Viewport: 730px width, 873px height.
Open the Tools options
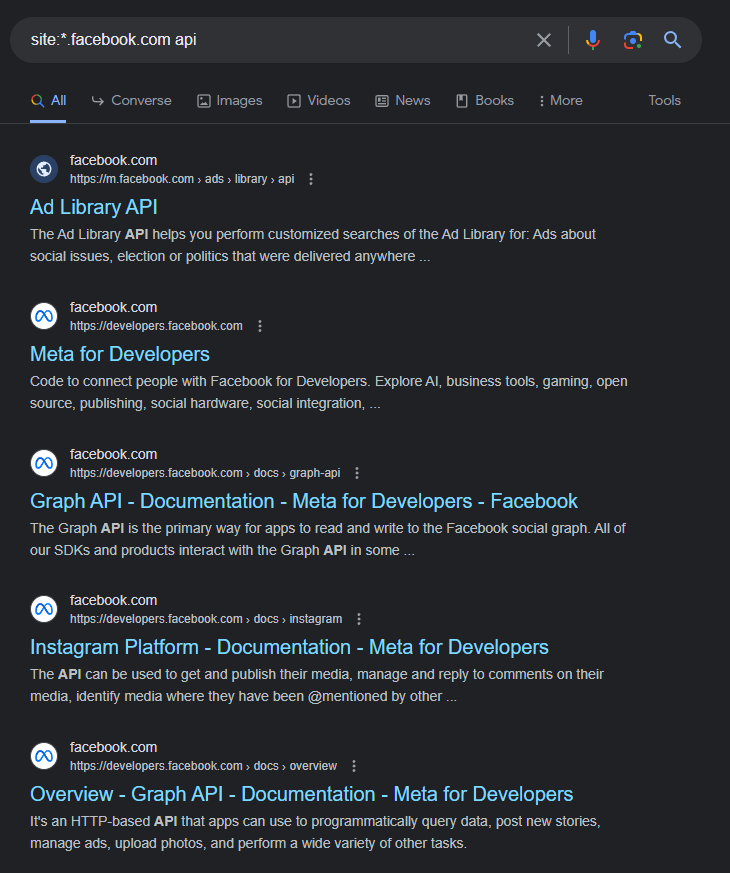pos(664,100)
